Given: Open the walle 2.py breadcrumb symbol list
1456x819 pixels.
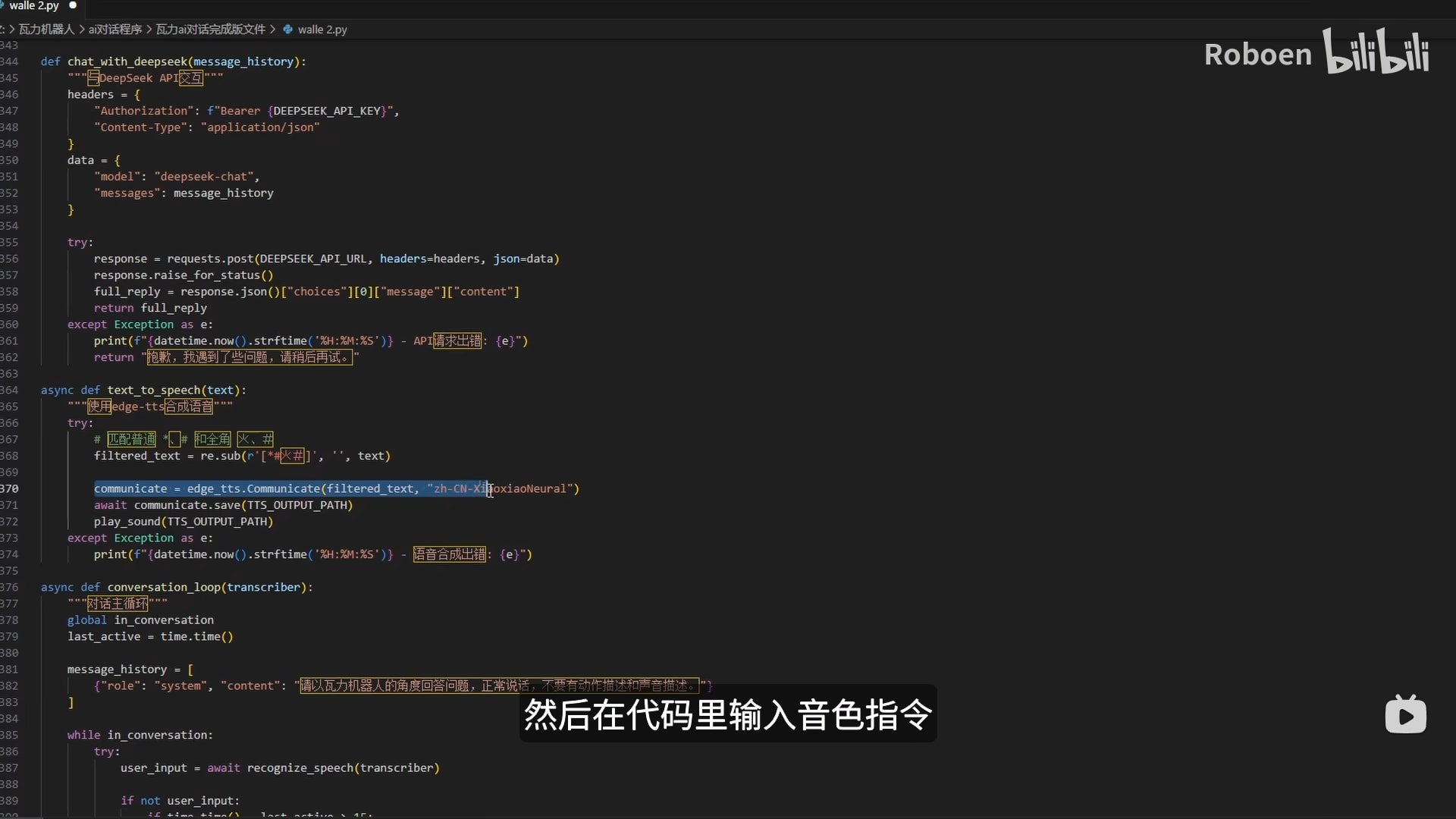Looking at the screenshot, I should [x=322, y=30].
